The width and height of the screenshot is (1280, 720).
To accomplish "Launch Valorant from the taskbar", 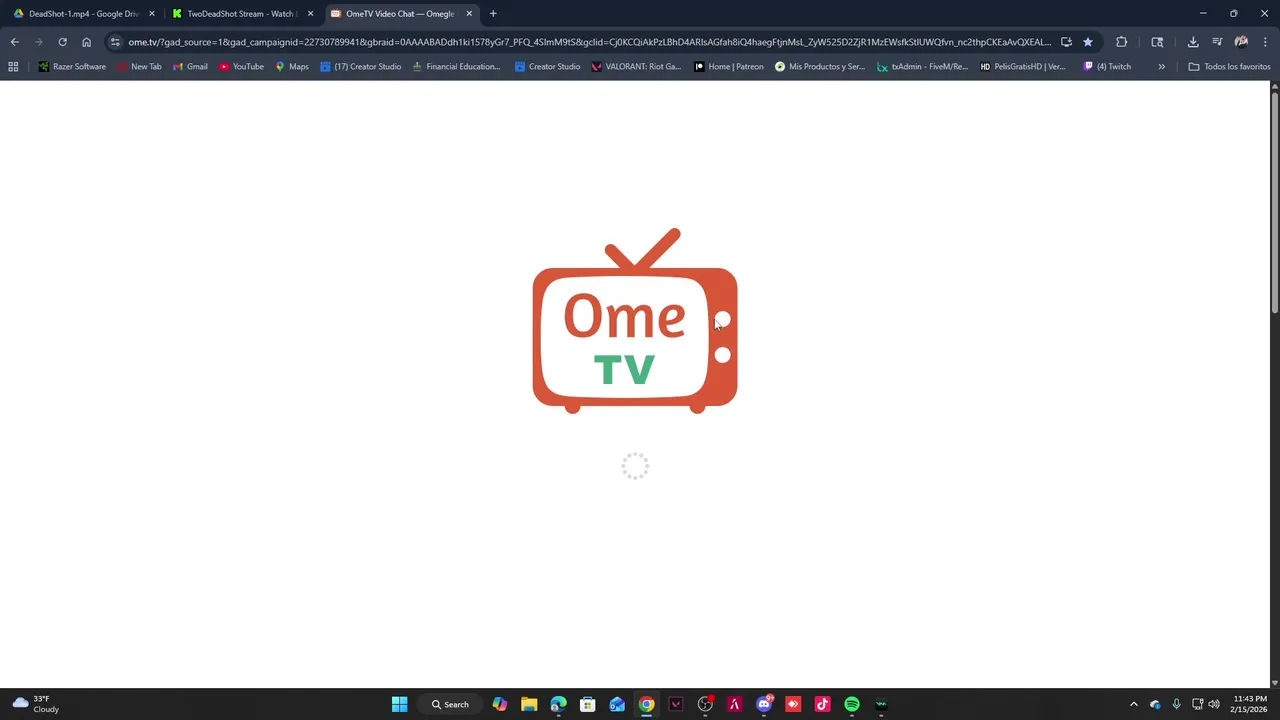I will coord(676,705).
